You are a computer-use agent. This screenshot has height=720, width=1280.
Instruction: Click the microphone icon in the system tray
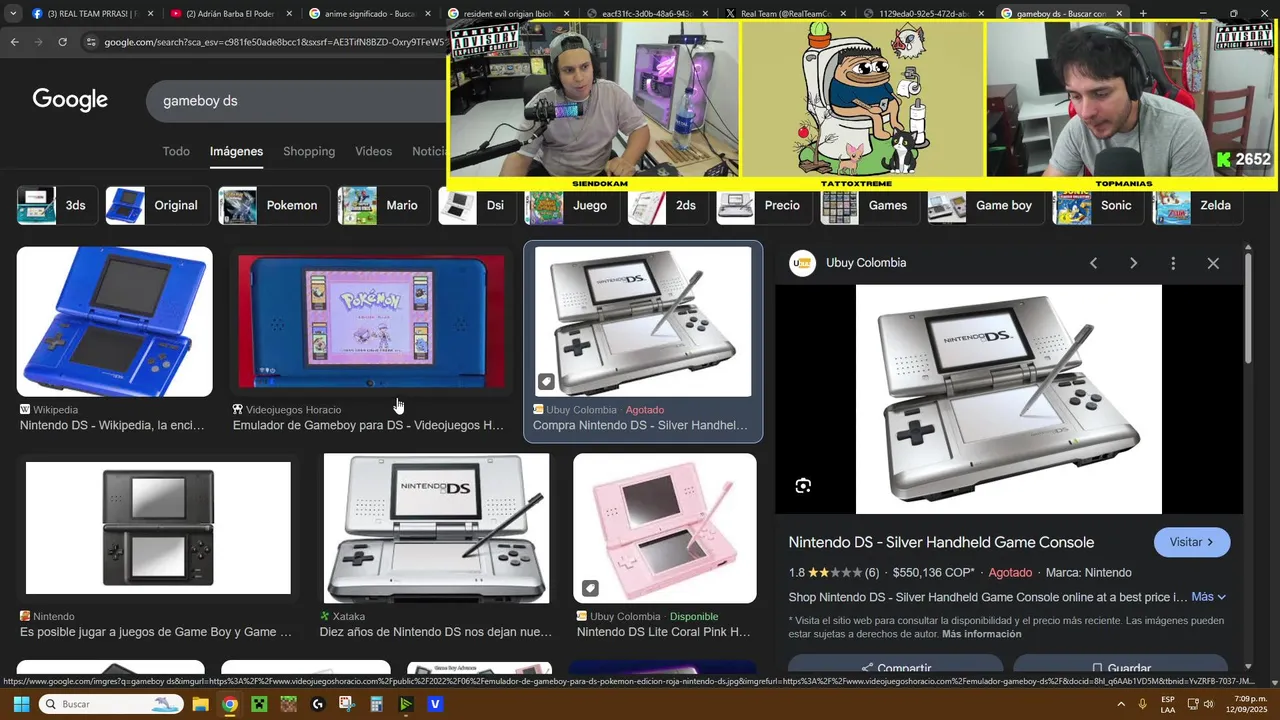pos(1142,704)
